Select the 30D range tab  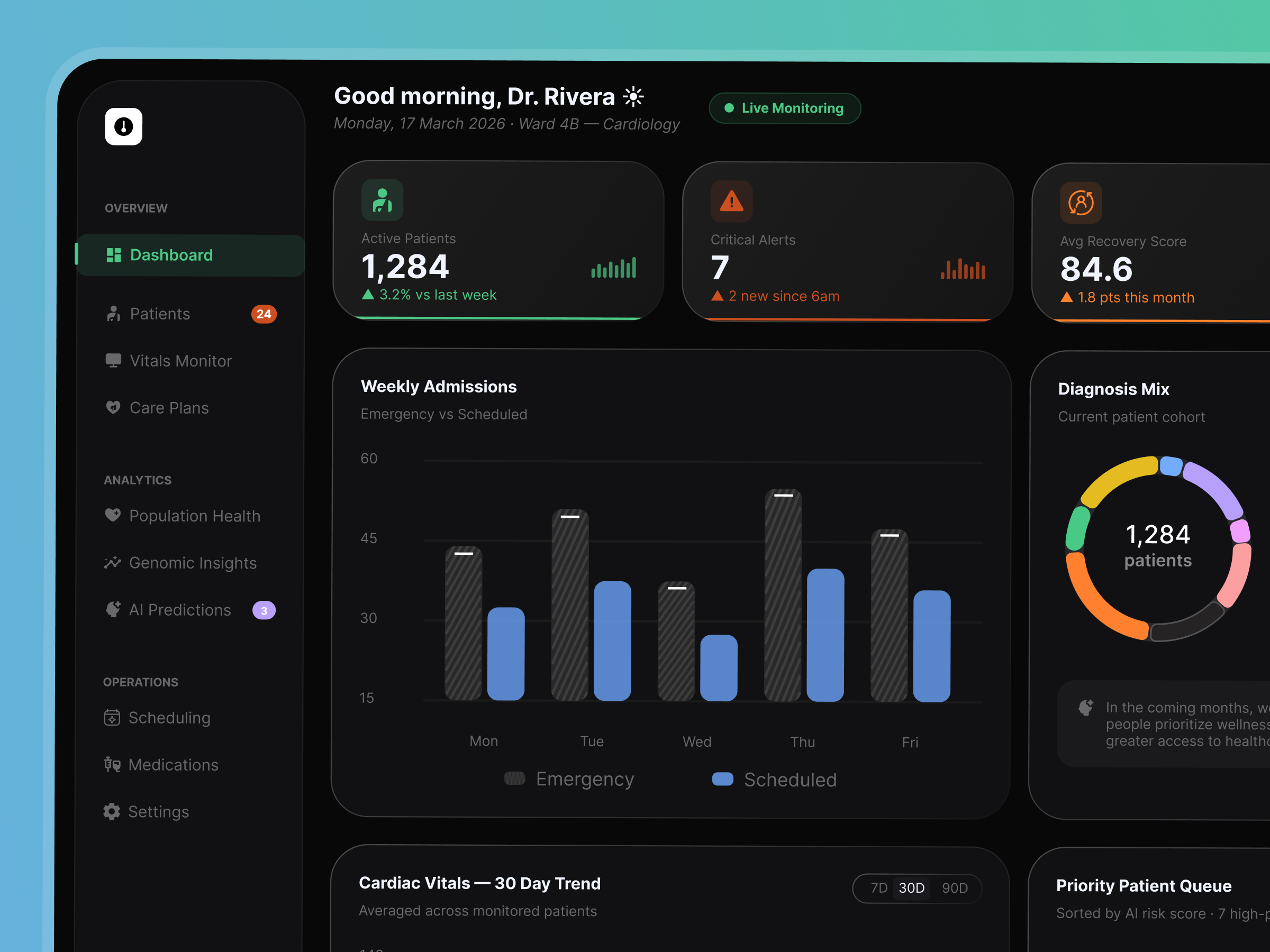coord(911,889)
